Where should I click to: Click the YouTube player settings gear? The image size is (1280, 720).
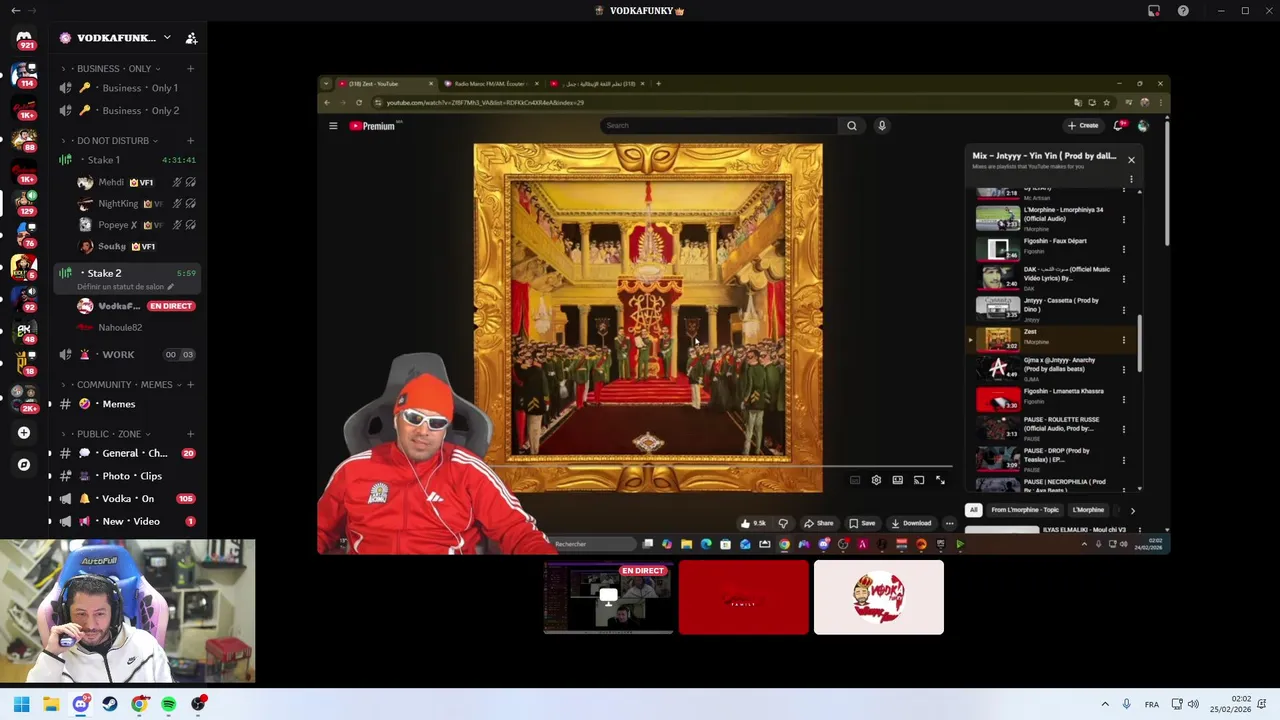click(x=876, y=481)
